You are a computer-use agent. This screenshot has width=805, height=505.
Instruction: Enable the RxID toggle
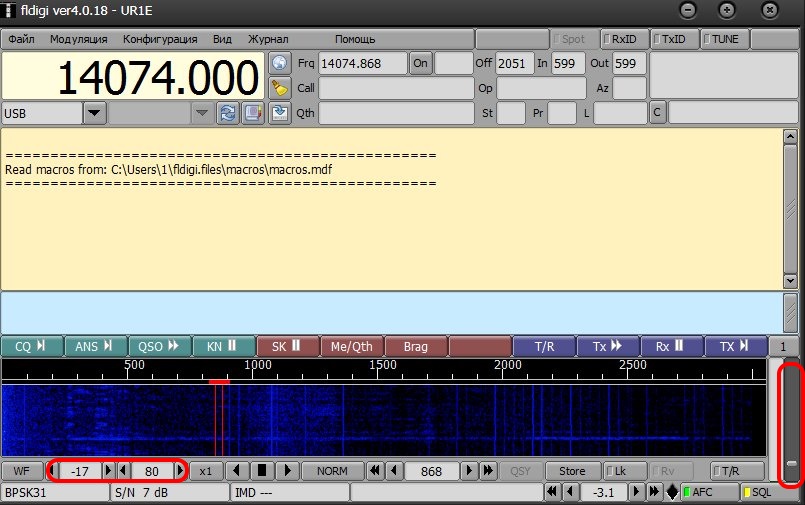coord(621,39)
